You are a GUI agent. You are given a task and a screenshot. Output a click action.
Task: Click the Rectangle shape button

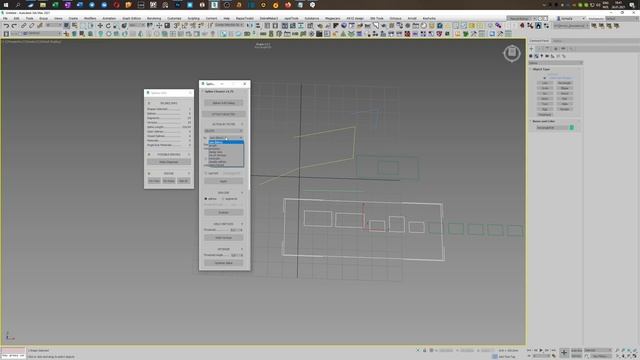(564, 83)
